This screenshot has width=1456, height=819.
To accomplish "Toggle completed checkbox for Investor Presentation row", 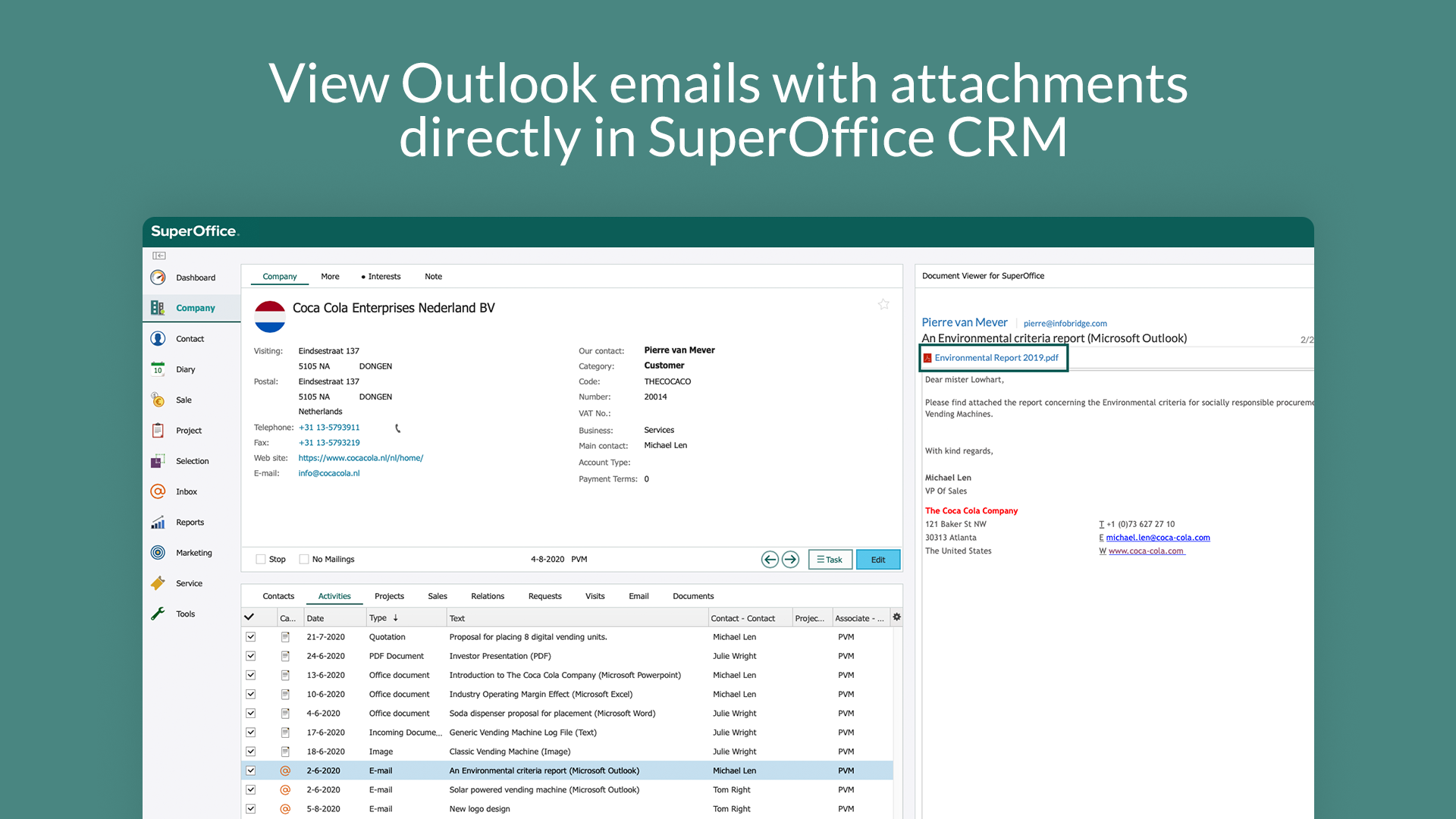I will coord(251,656).
